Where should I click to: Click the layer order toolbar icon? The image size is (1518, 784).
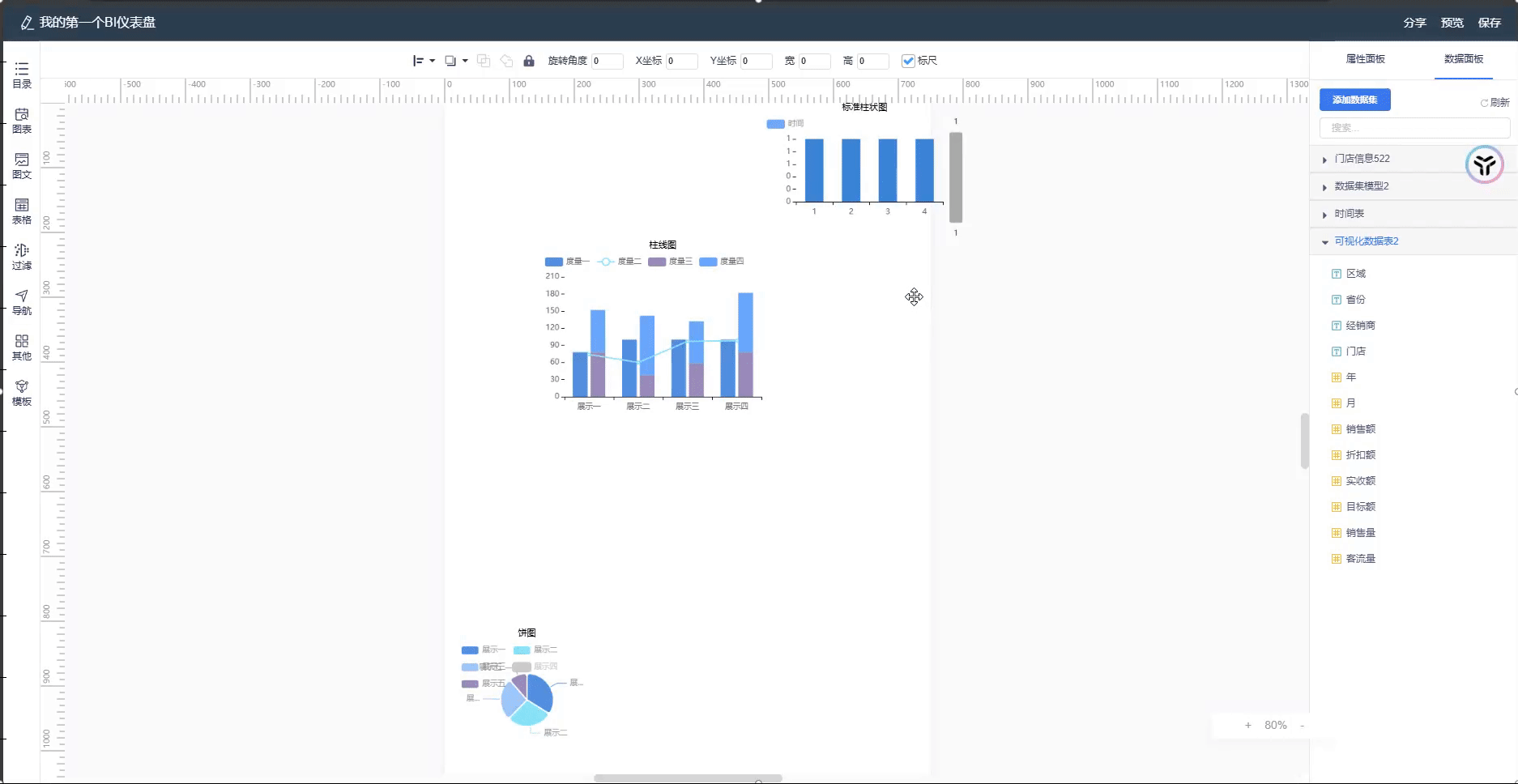pos(450,61)
